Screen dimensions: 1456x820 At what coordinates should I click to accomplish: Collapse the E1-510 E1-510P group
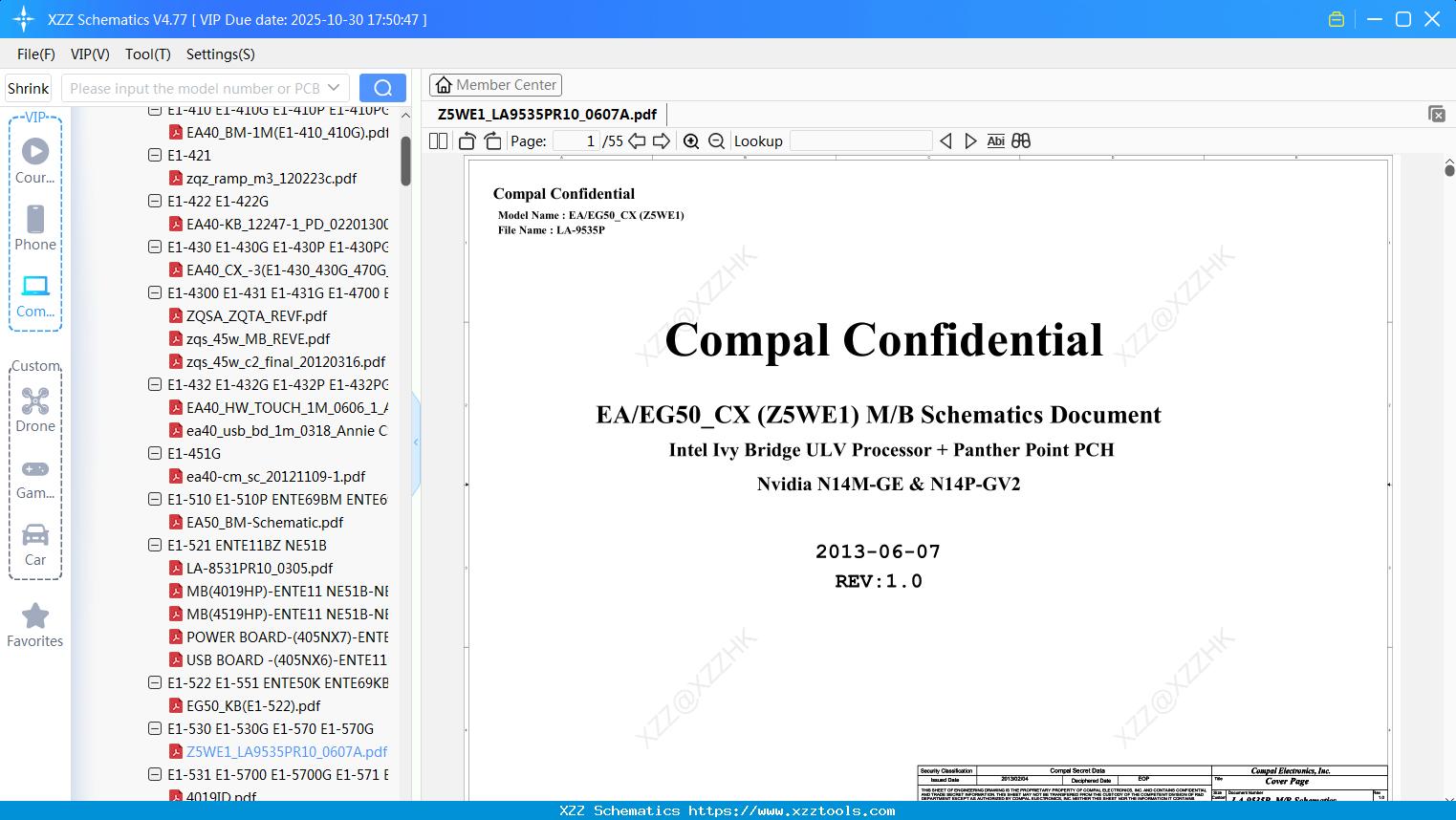155,499
